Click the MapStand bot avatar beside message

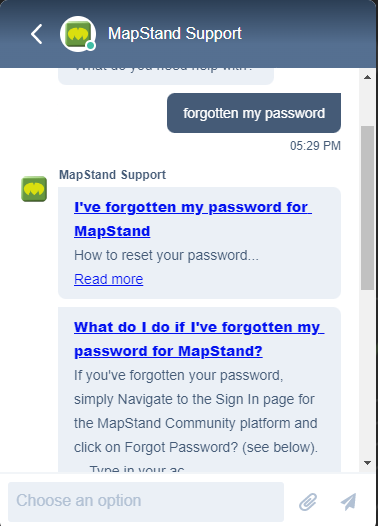coord(34,189)
